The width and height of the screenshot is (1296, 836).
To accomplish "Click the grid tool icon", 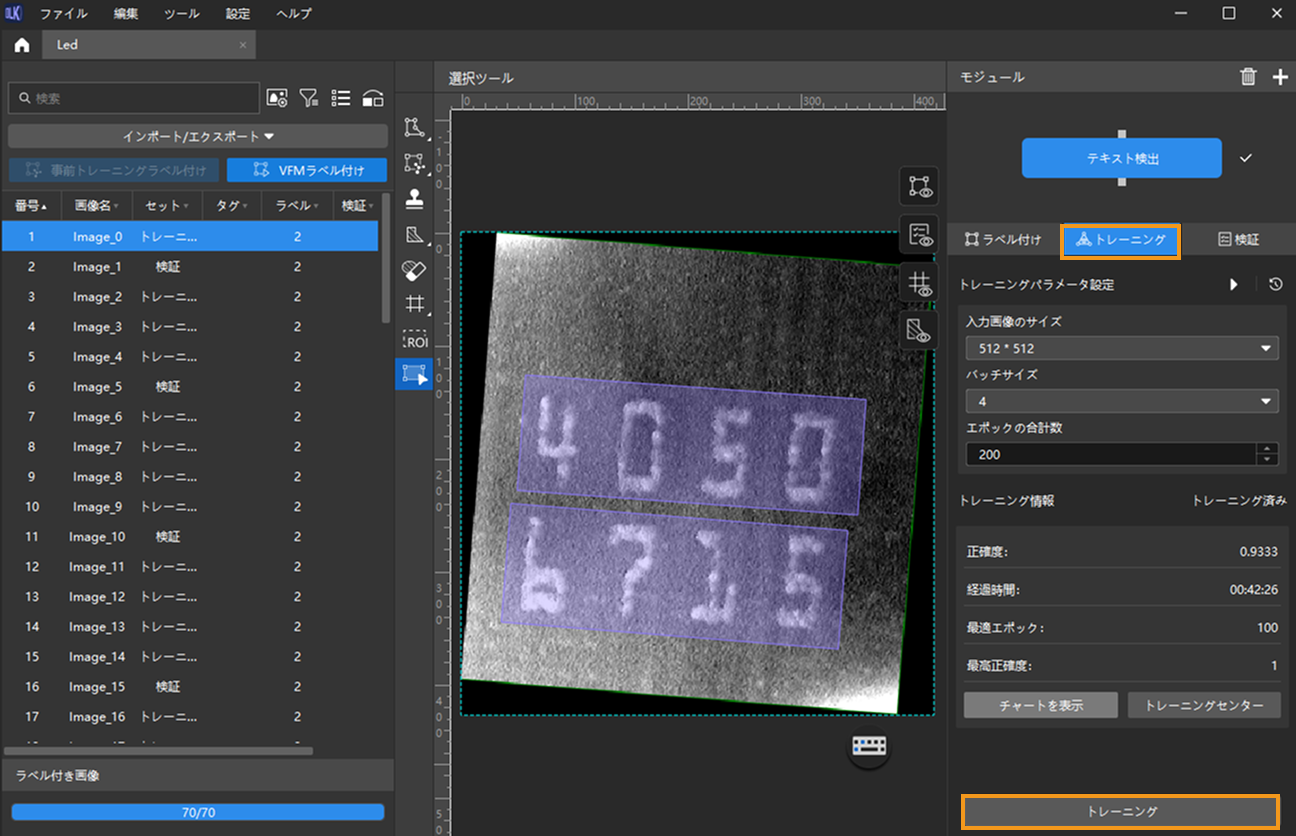I will pyautogui.click(x=414, y=304).
